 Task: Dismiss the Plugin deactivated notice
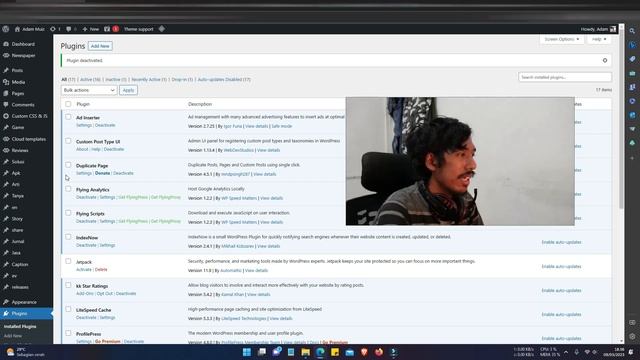[x=604, y=60]
